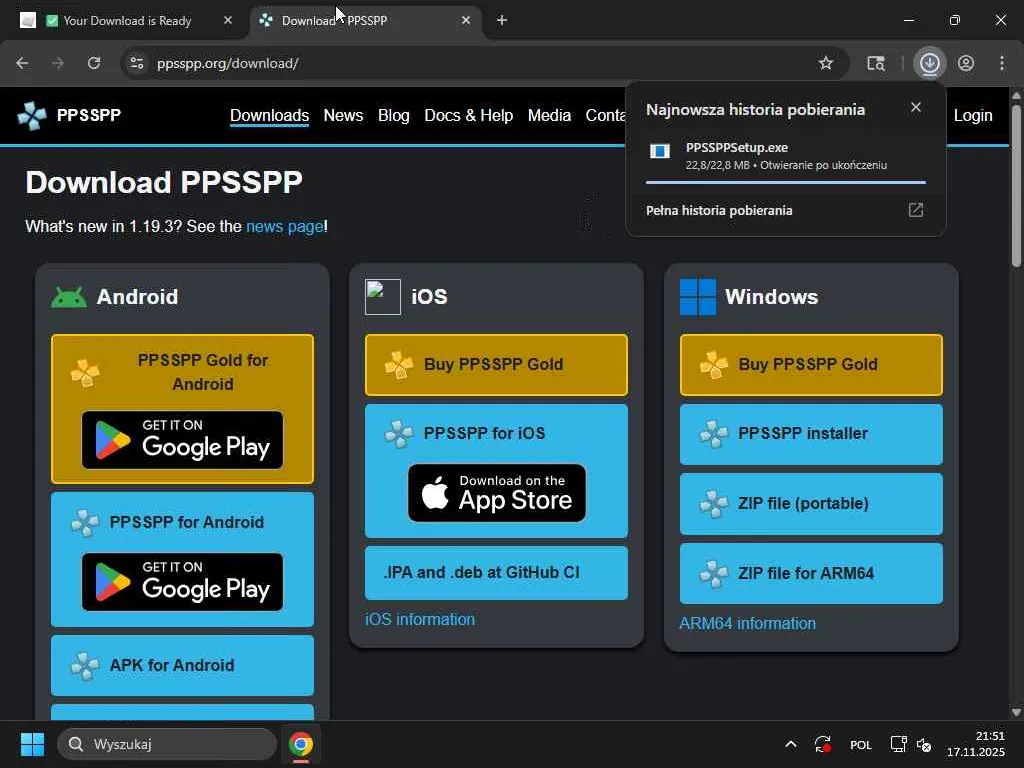Open 'Pełna historia pobierania' link

point(719,210)
